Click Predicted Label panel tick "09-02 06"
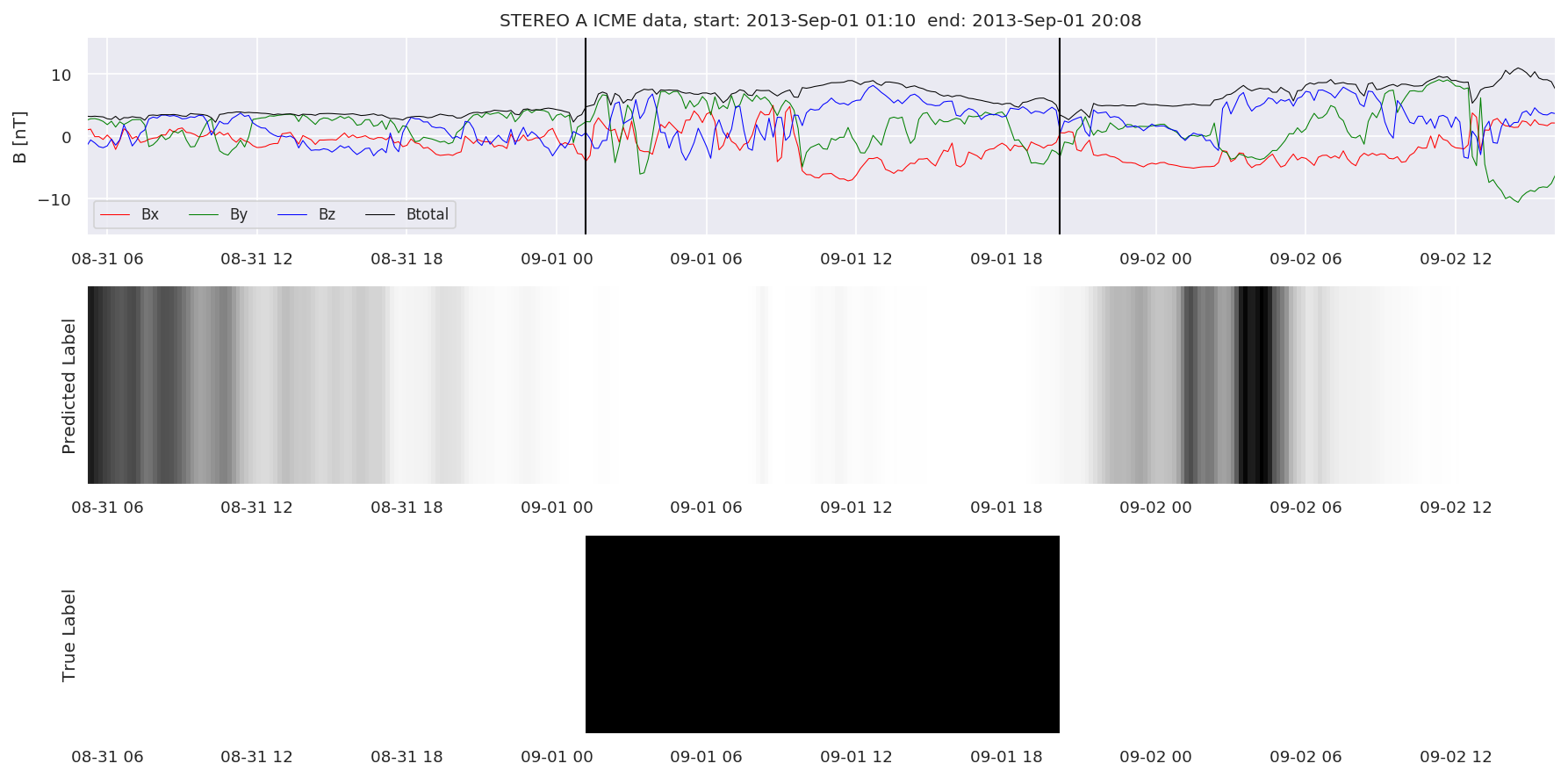 pyautogui.click(x=1305, y=508)
